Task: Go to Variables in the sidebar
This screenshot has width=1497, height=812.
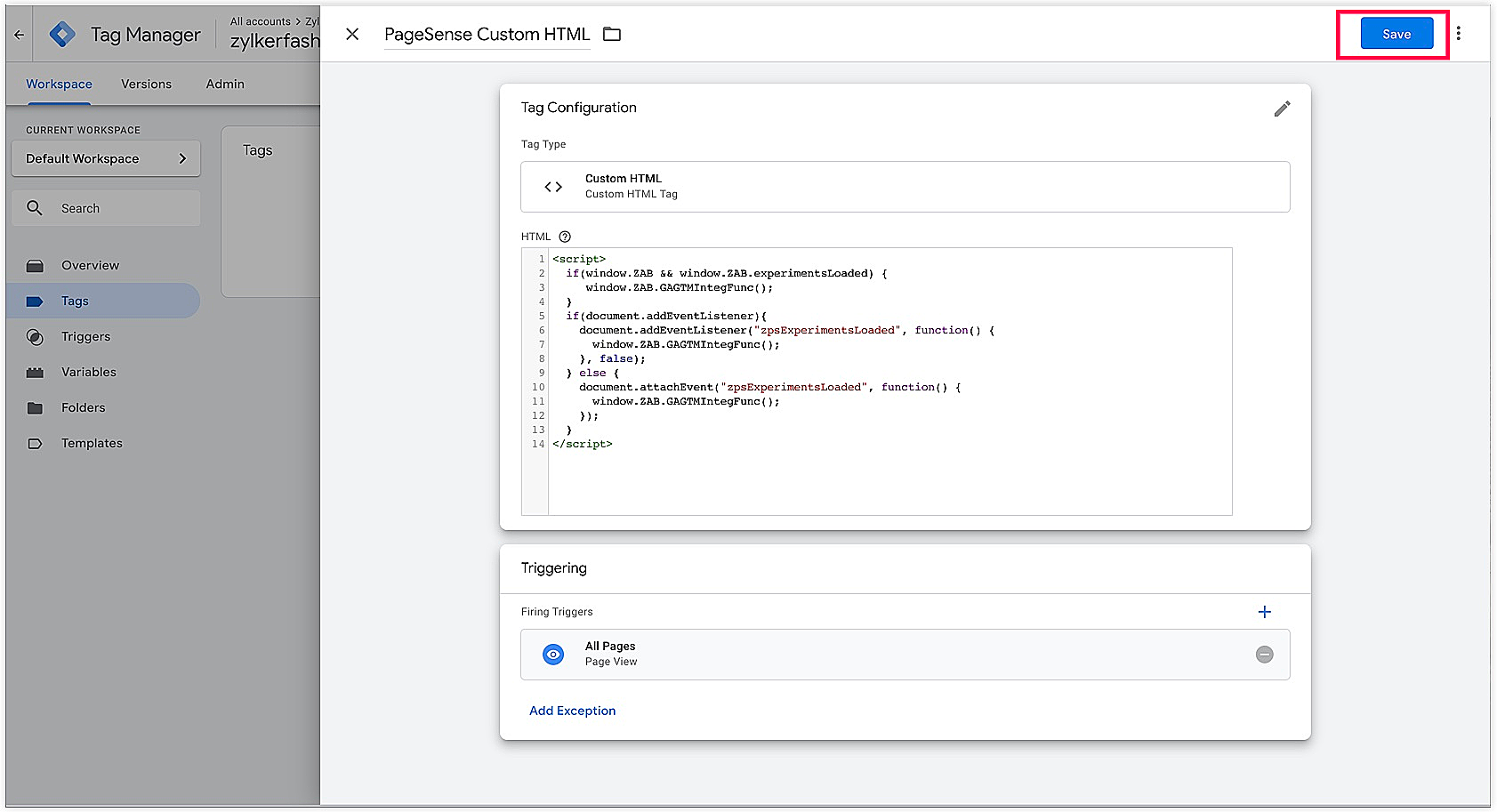Action: click(88, 372)
